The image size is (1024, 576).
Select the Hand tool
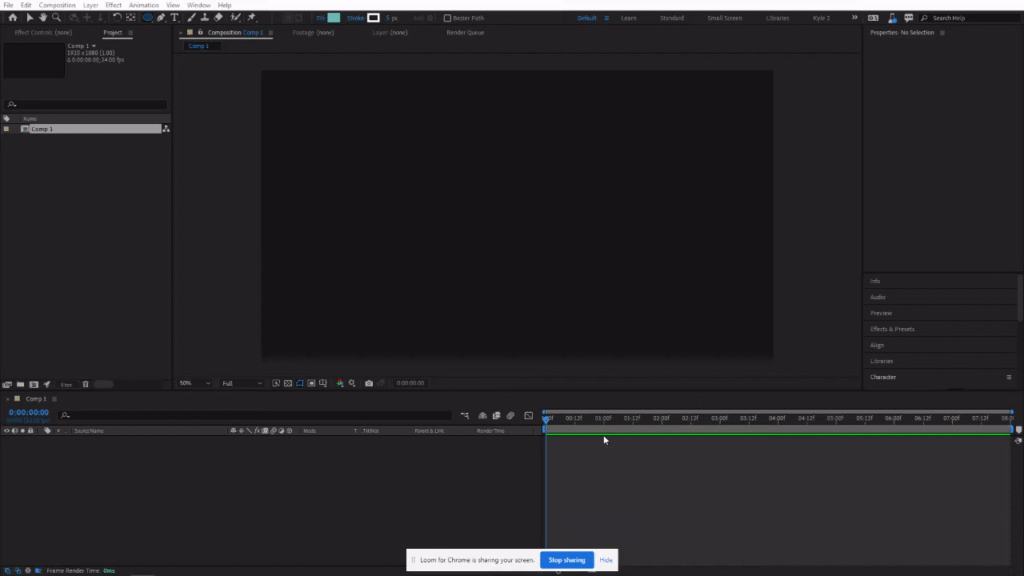click(43, 18)
